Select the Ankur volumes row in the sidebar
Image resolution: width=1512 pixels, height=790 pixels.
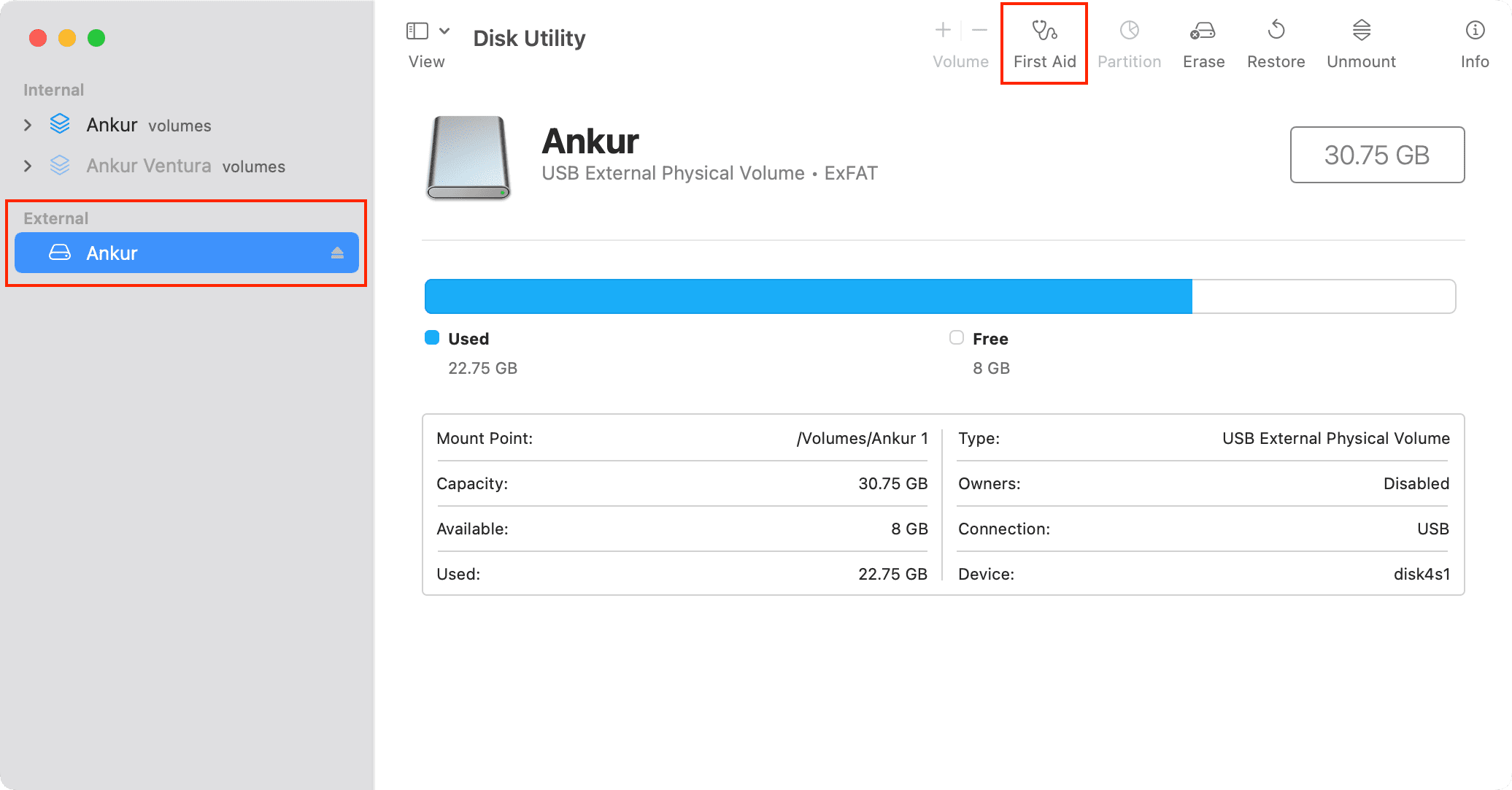coord(186,125)
